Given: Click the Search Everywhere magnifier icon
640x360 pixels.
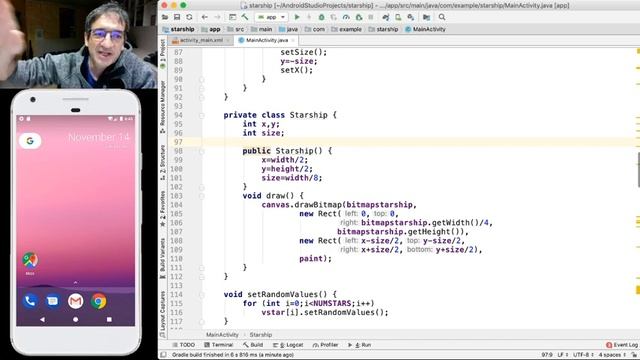Looking at the screenshot, I should pos(442,17).
